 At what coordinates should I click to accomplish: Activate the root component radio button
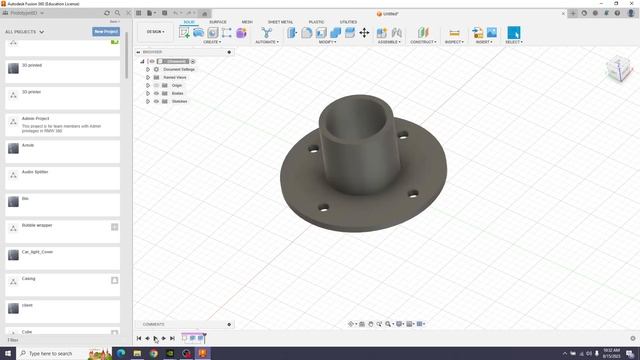point(193,62)
